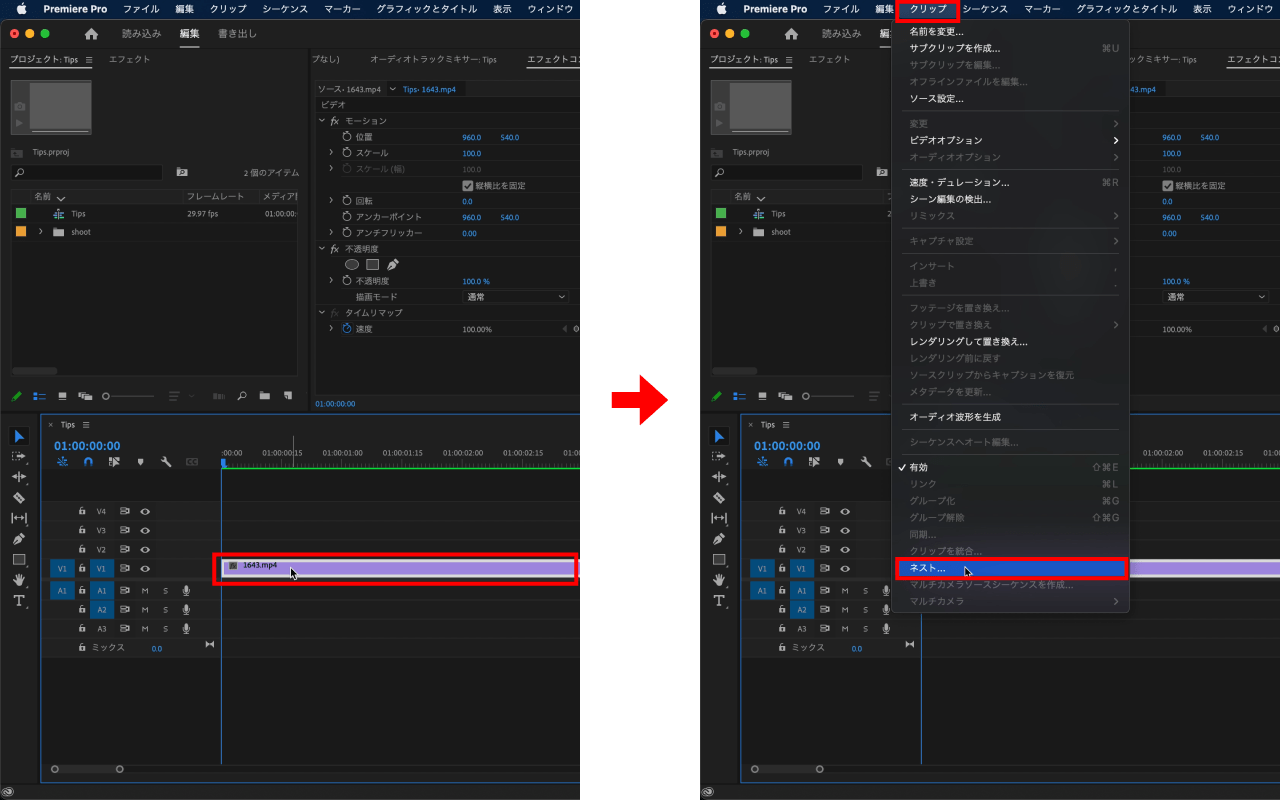The image size is (1280, 800).
Task: Click the project search field in left screenshot
Action: (x=87, y=172)
